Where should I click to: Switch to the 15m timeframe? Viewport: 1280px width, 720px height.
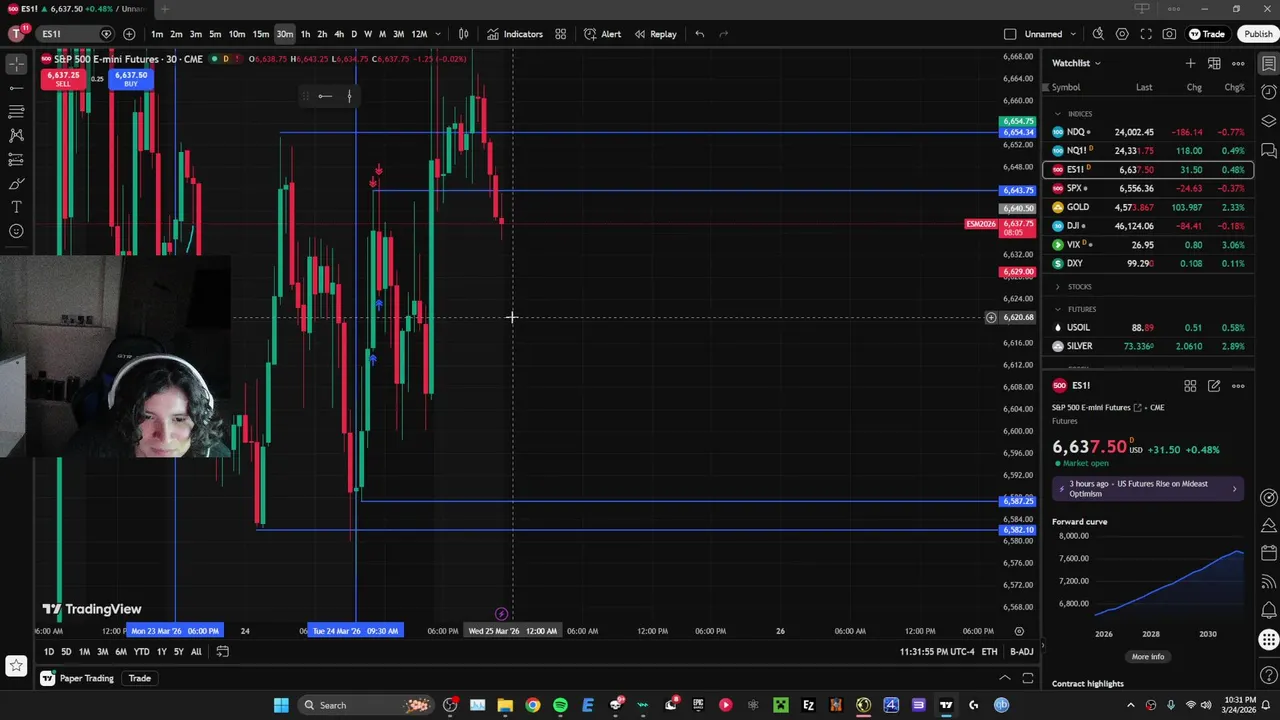pyautogui.click(x=260, y=34)
